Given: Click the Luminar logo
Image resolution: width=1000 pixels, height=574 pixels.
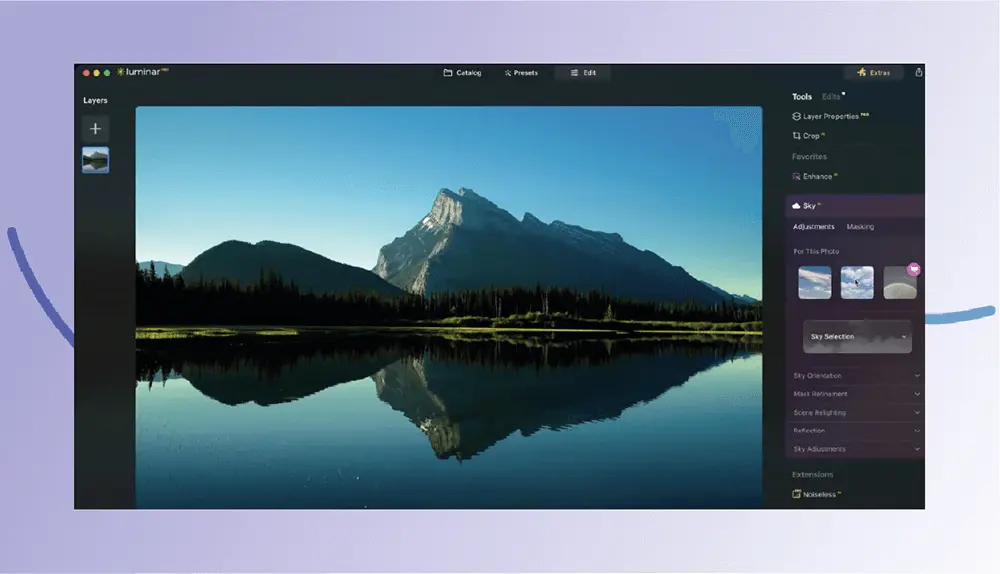Looking at the screenshot, I should coord(142,72).
